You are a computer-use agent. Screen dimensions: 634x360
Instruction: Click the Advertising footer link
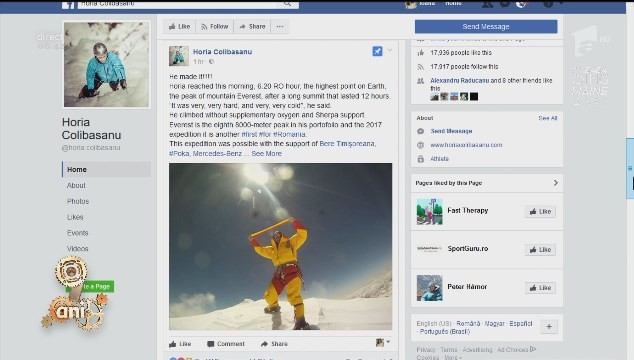(477, 349)
